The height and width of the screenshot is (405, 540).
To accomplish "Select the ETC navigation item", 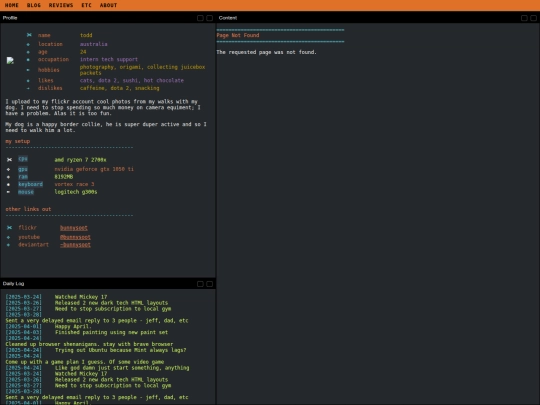I will [86, 5].
